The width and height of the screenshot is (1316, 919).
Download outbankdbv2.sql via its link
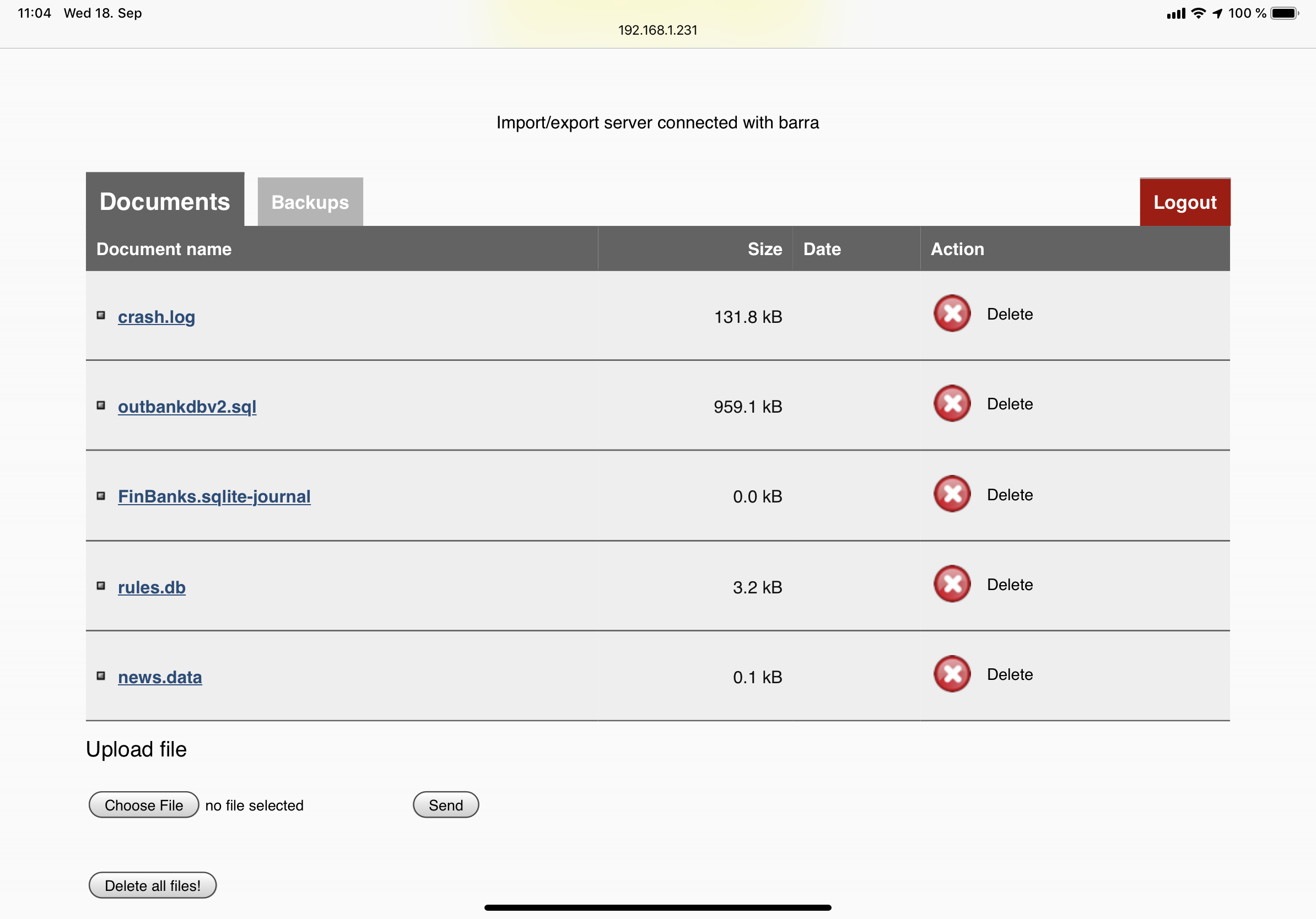pos(187,406)
